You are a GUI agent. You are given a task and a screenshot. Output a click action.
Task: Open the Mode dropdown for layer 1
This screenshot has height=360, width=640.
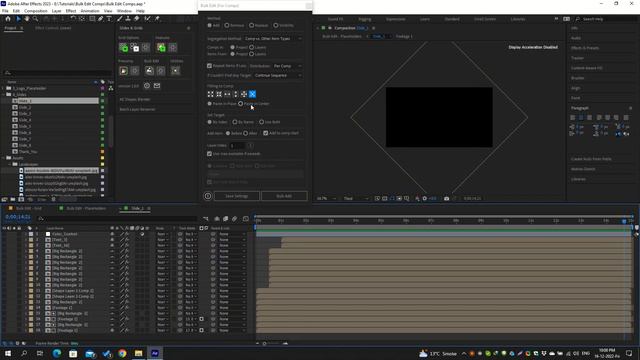click(162, 234)
